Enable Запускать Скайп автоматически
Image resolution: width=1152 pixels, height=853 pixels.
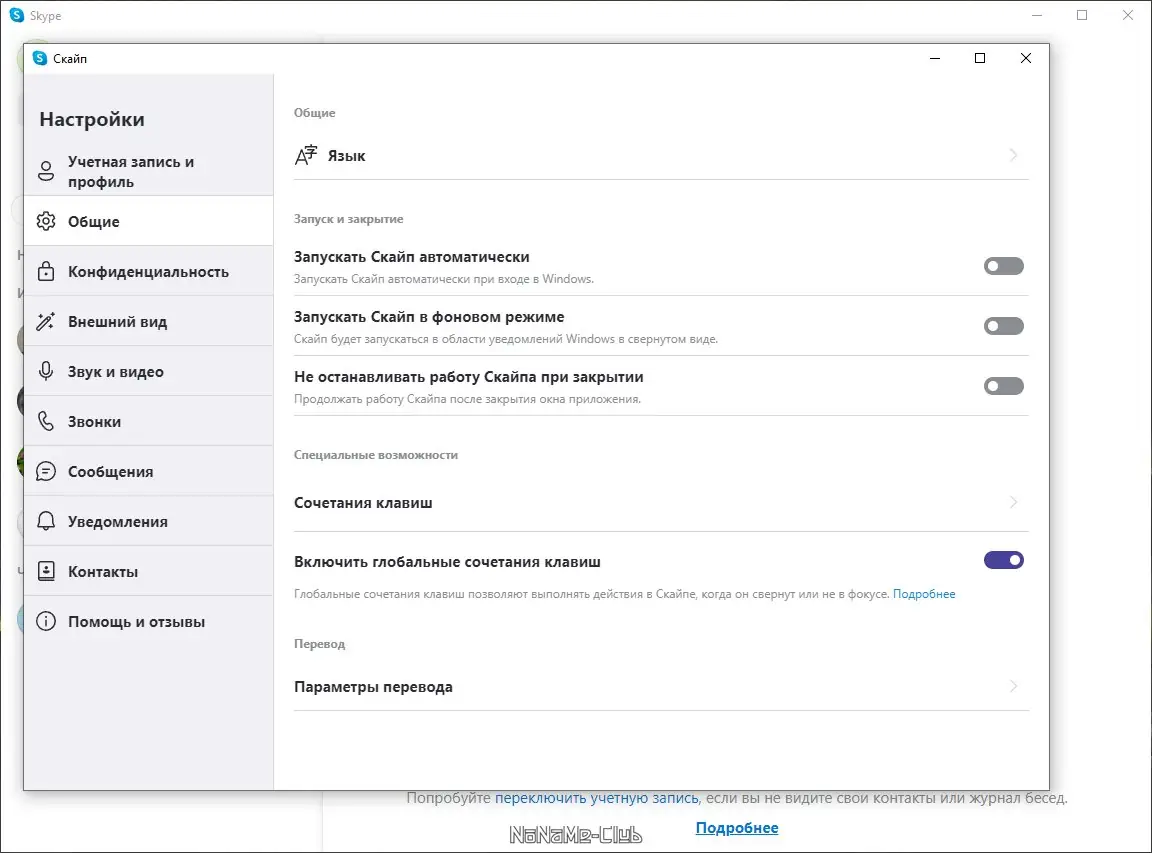[1003, 266]
